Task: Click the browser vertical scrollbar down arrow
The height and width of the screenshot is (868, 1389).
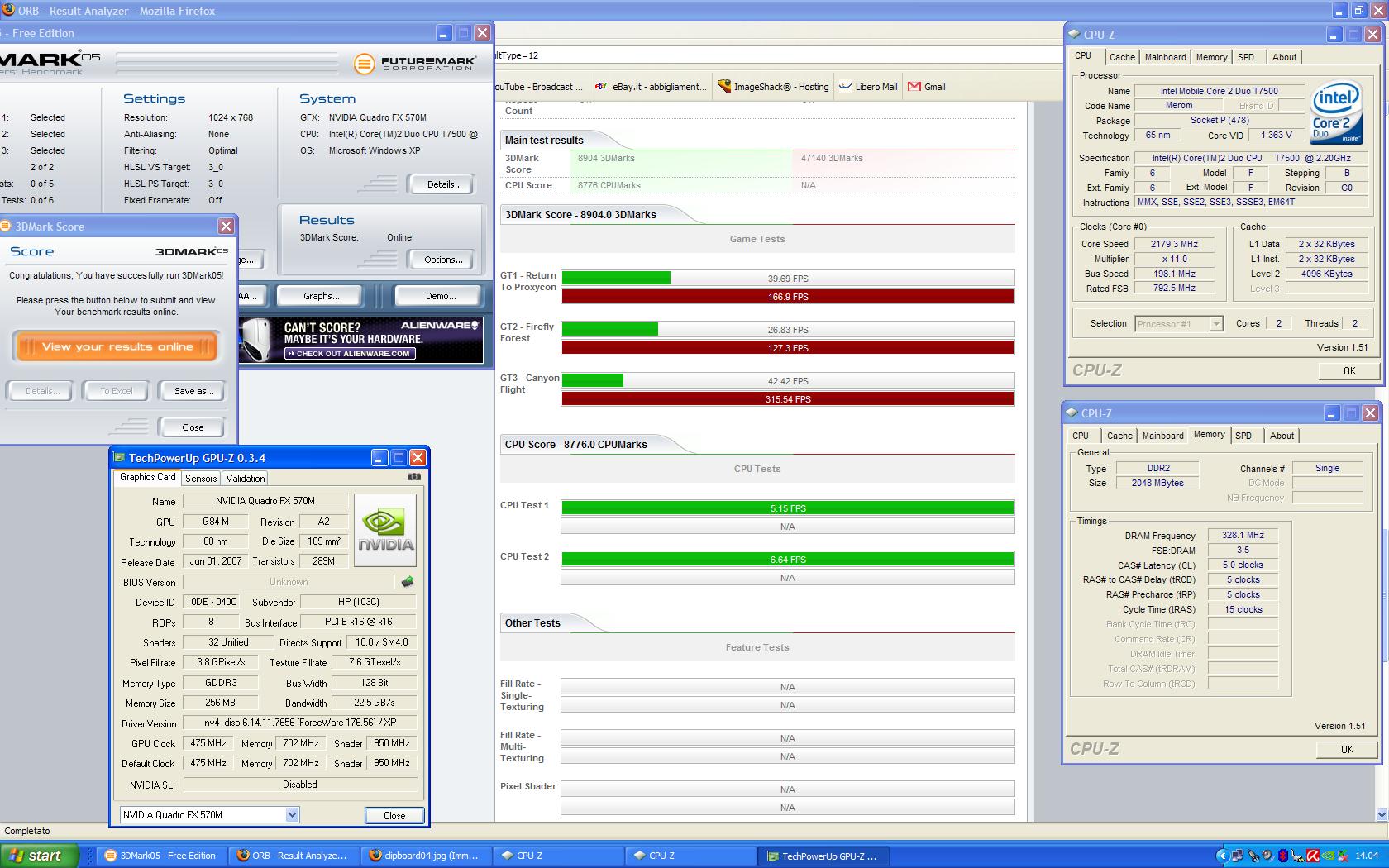Action: point(1381,814)
